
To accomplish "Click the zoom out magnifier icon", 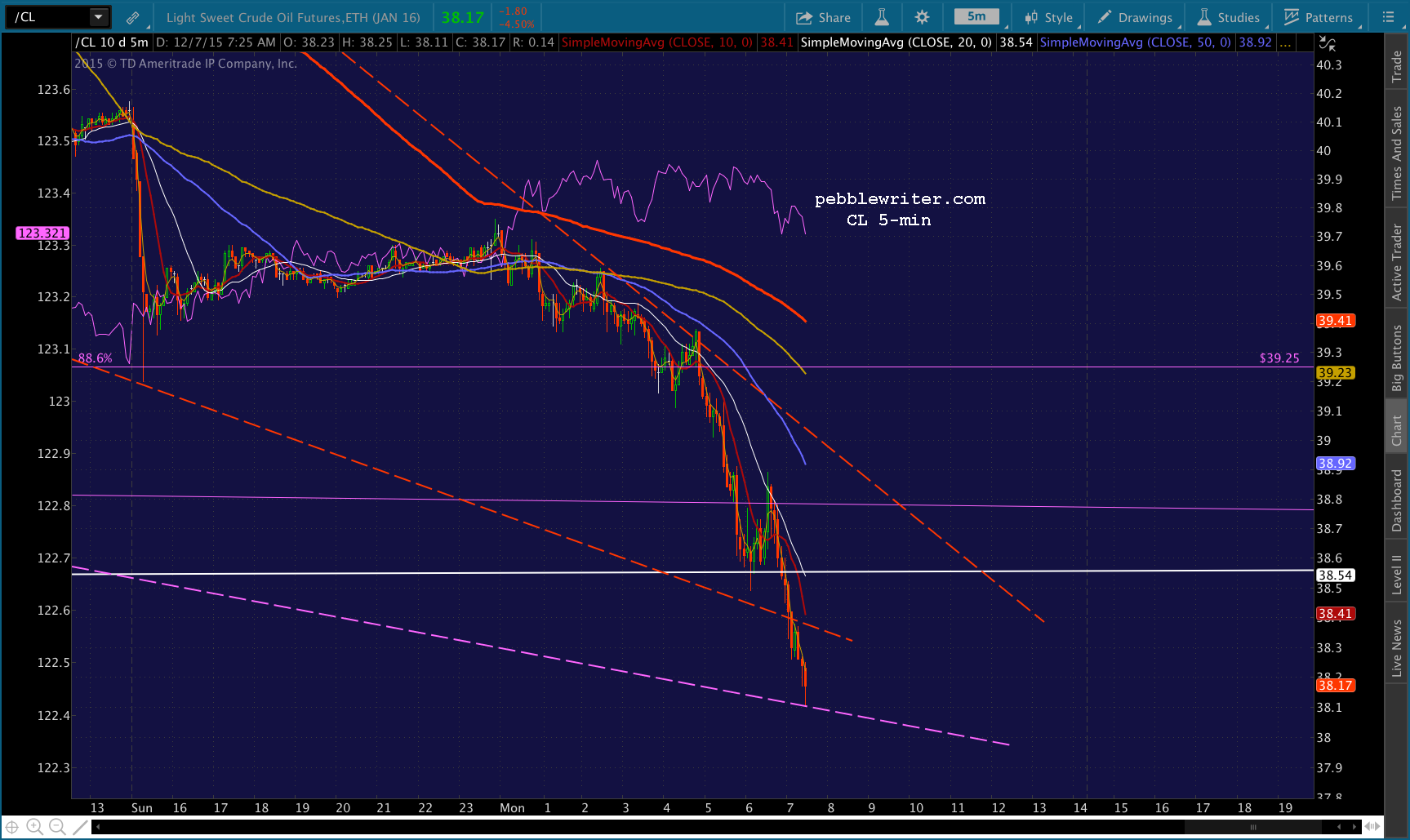I will point(57,827).
